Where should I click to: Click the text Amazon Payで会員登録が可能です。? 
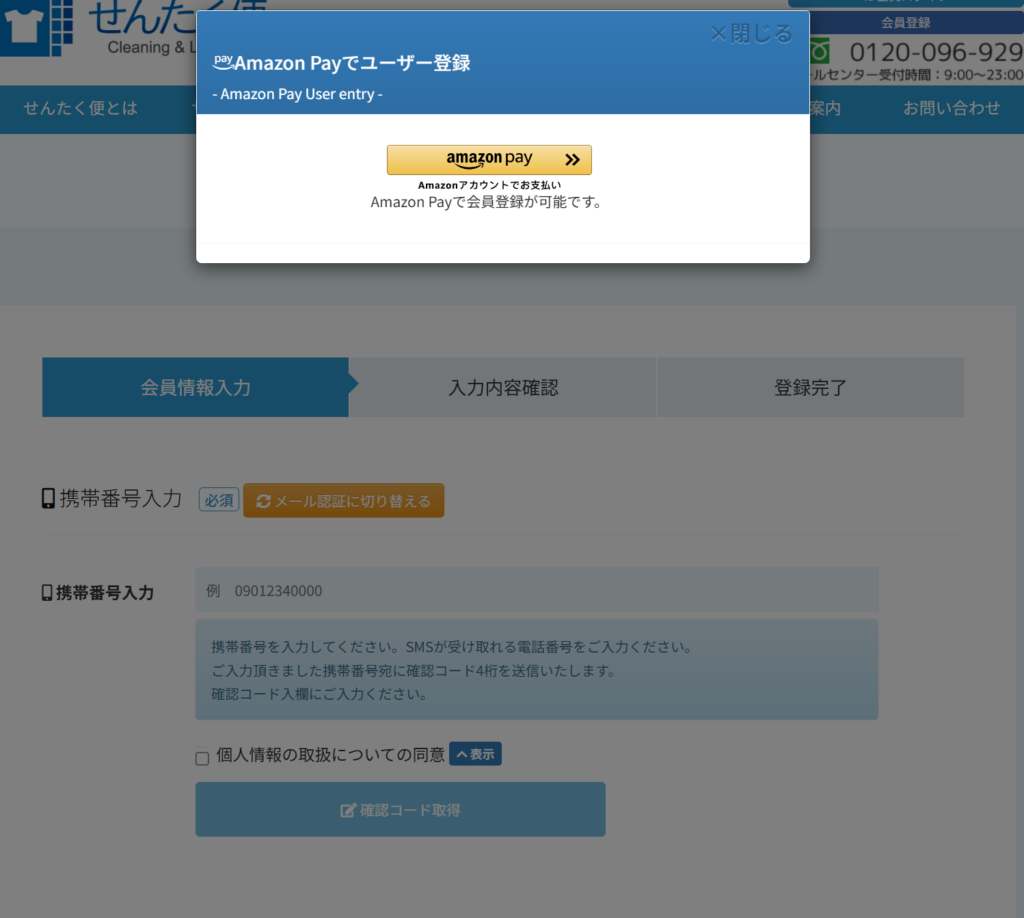pos(487,202)
